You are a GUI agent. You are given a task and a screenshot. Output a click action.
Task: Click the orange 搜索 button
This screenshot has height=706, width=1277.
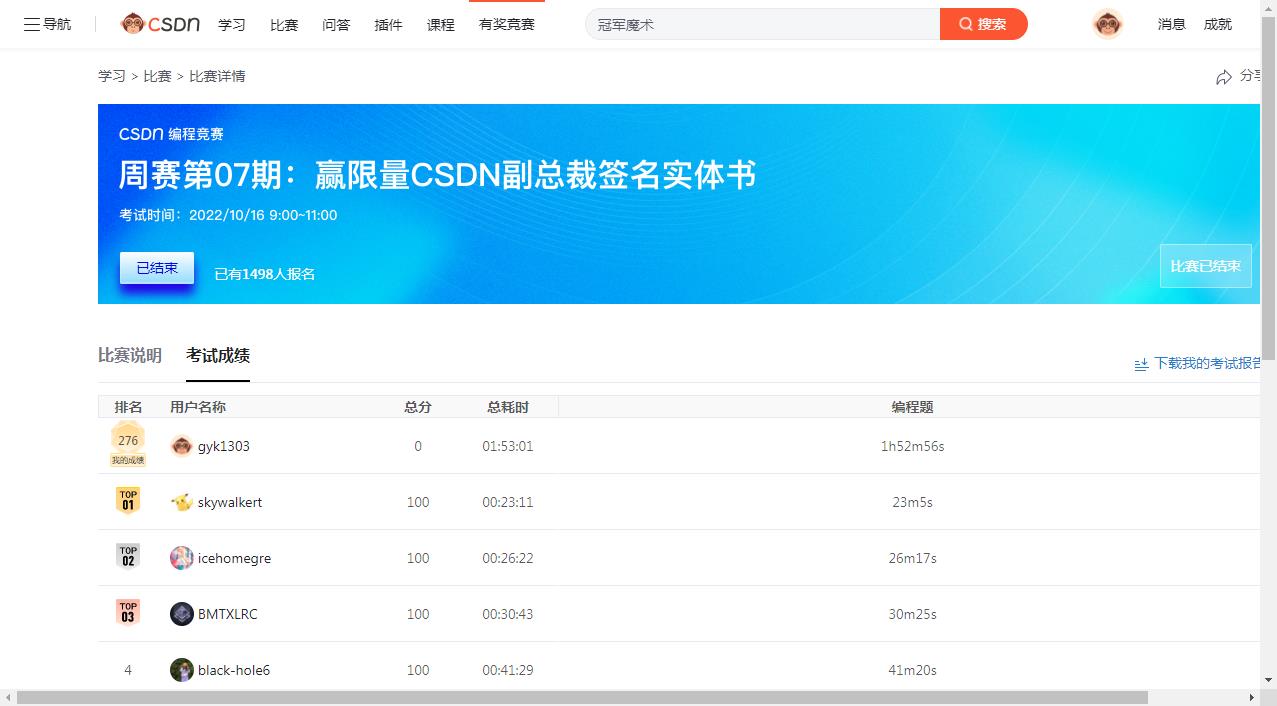(x=984, y=24)
